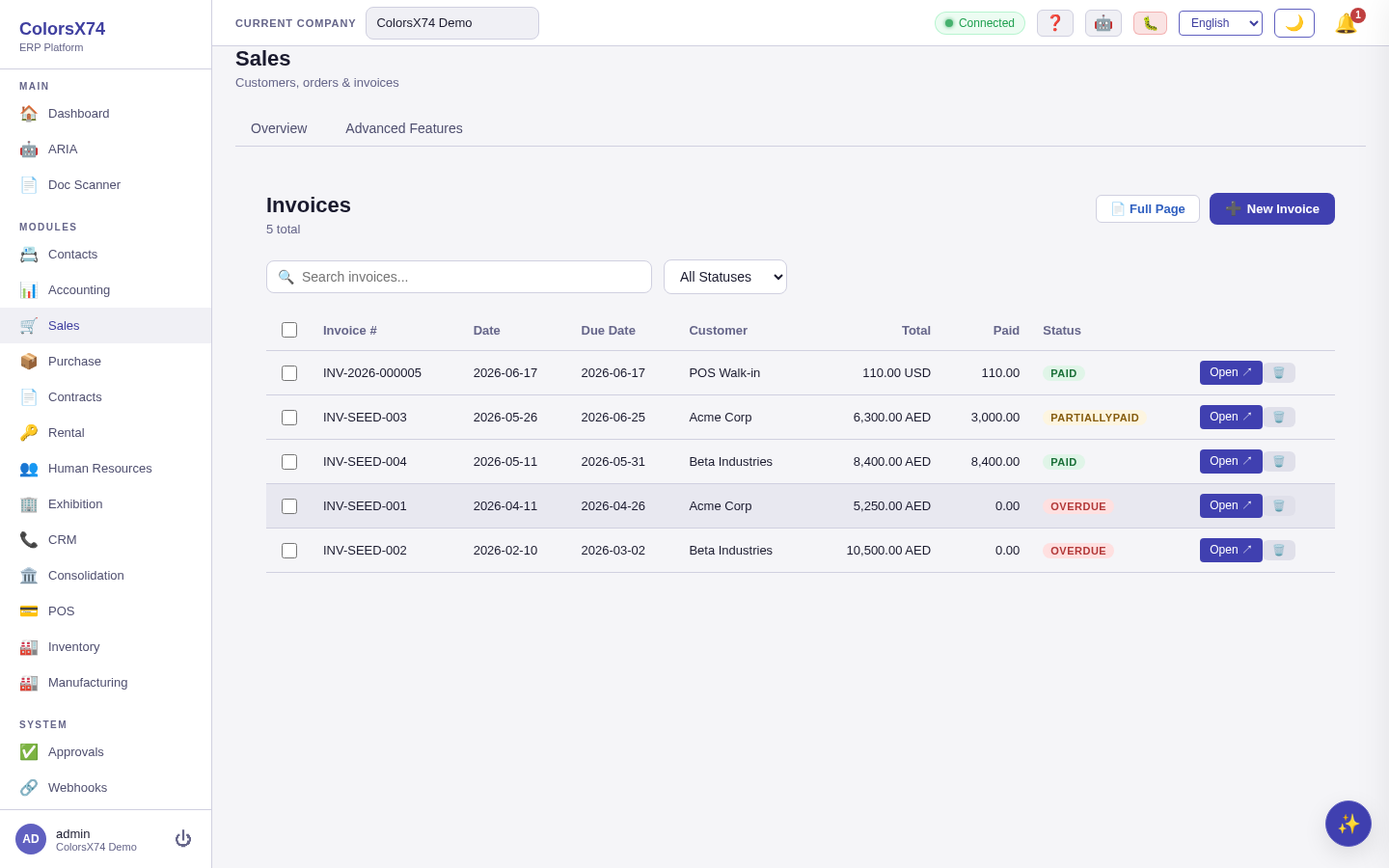
Task: Click the Human Resources people icon
Action: coord(29,468)
